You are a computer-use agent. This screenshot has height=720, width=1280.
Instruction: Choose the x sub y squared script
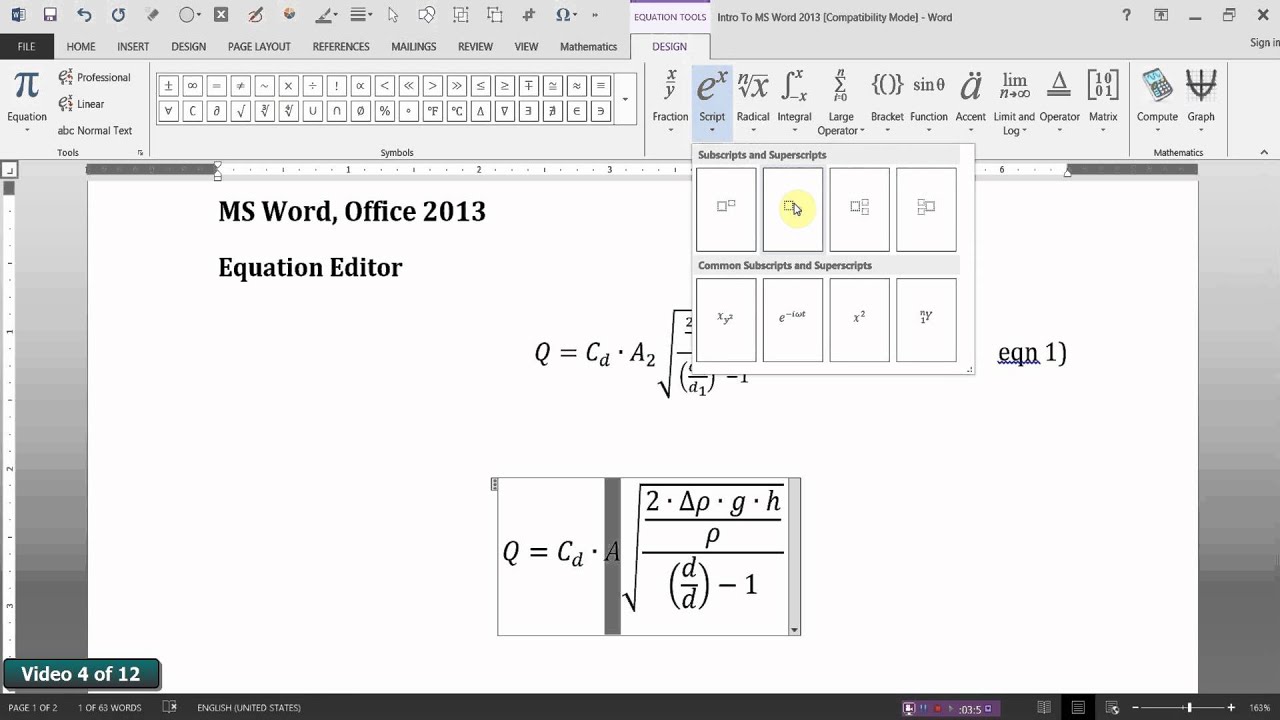tap(726, 319)
